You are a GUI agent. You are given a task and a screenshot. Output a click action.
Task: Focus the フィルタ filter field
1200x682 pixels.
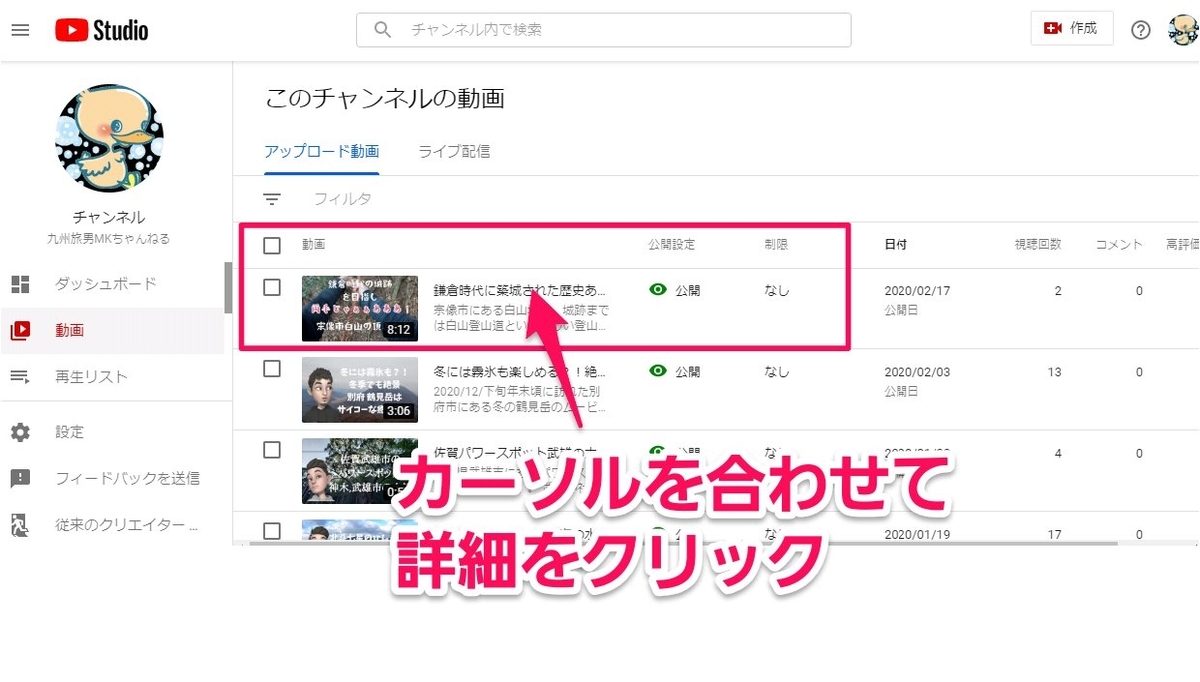tap(343, 199)
